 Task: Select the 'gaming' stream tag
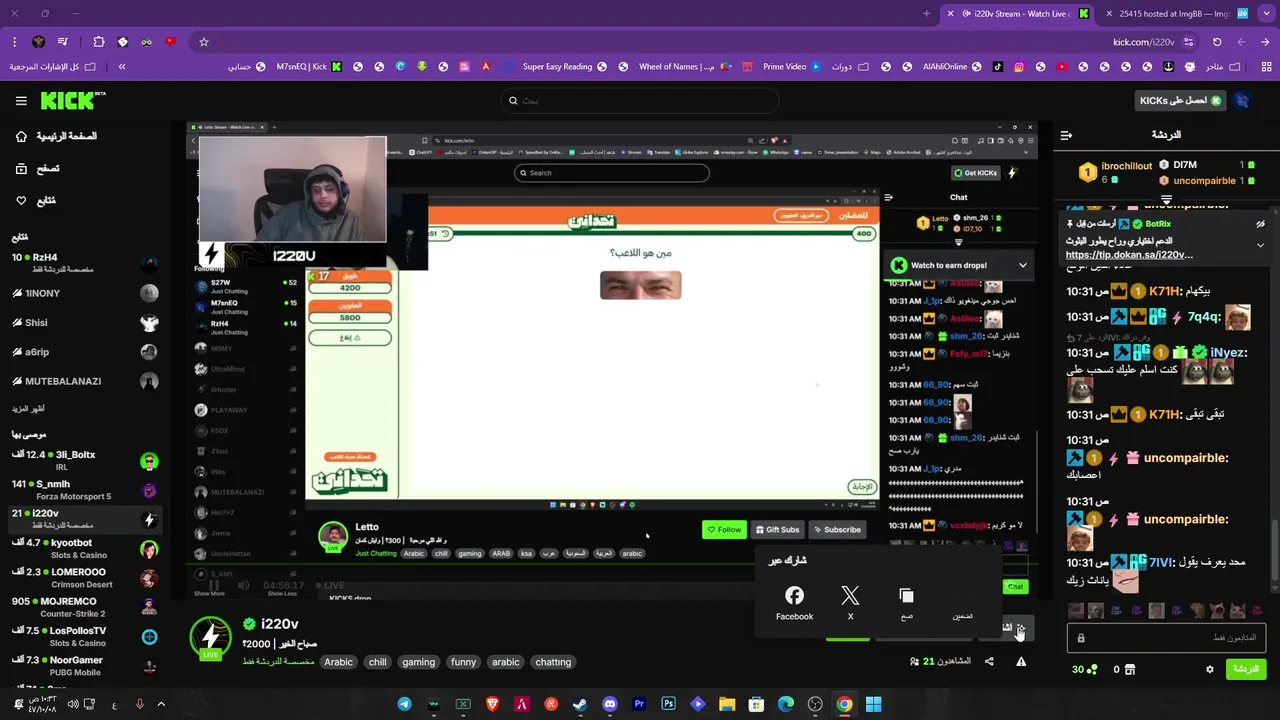click(x=418, y=662)
